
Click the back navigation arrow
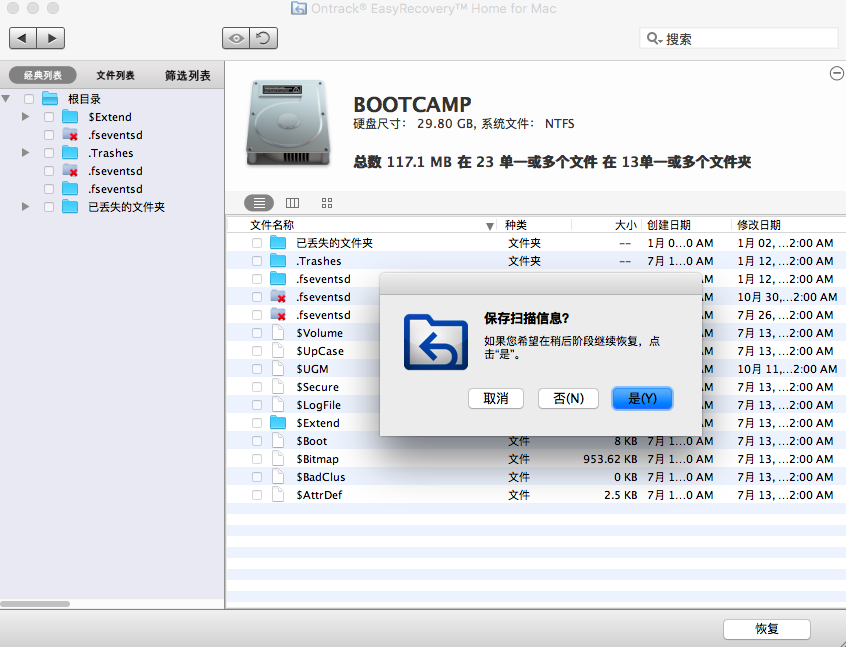pyautogui.click(x=22, y=38)
